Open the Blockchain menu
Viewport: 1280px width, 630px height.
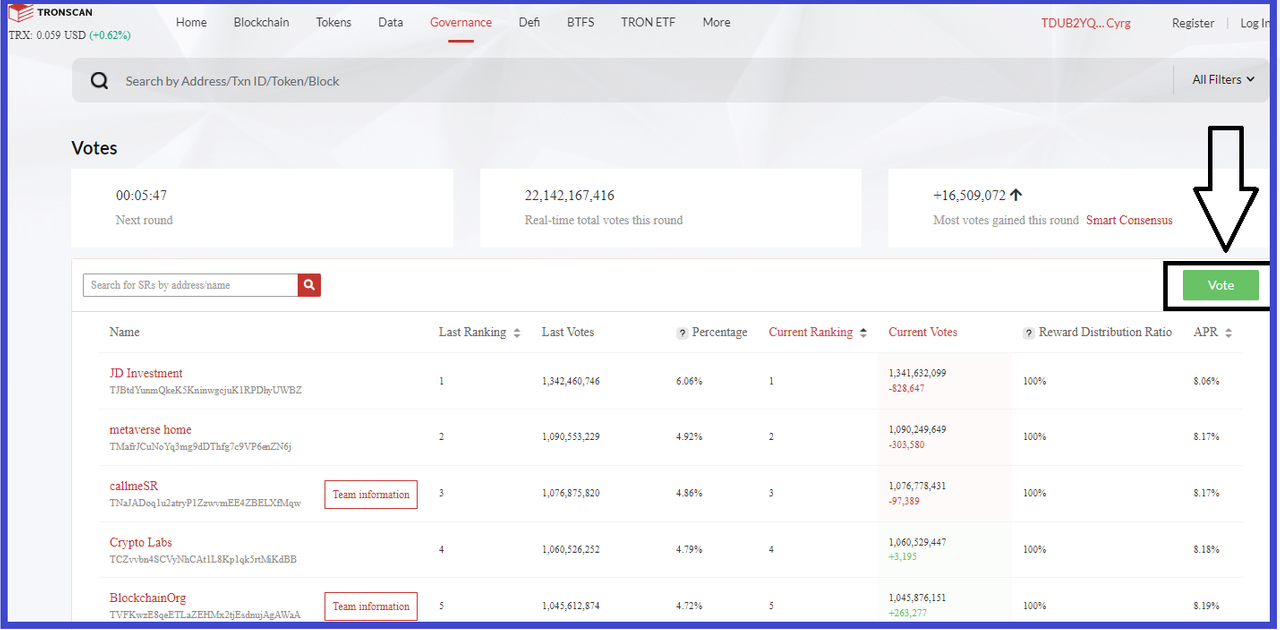pos(261,22)
